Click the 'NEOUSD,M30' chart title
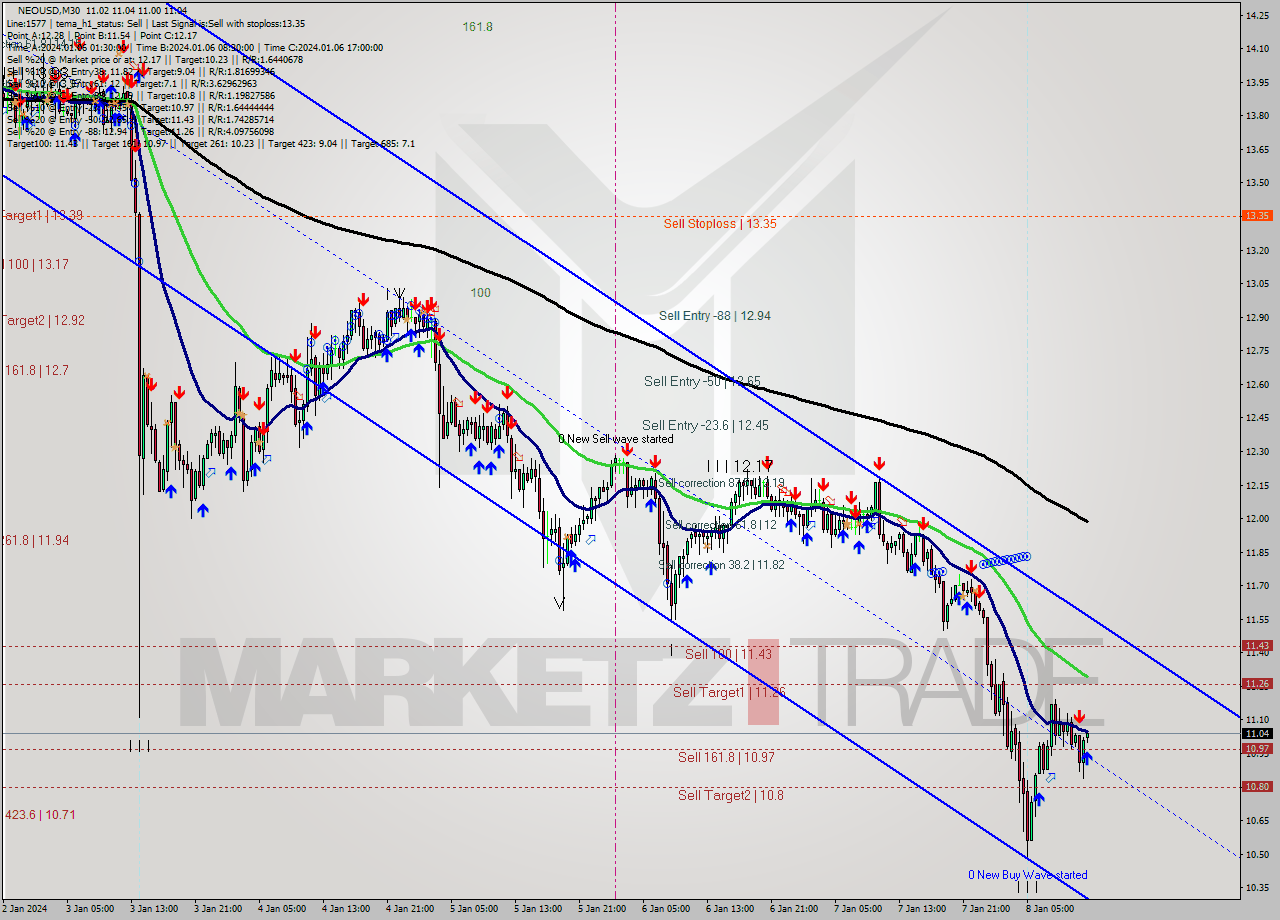 click(x=48, y=11)
